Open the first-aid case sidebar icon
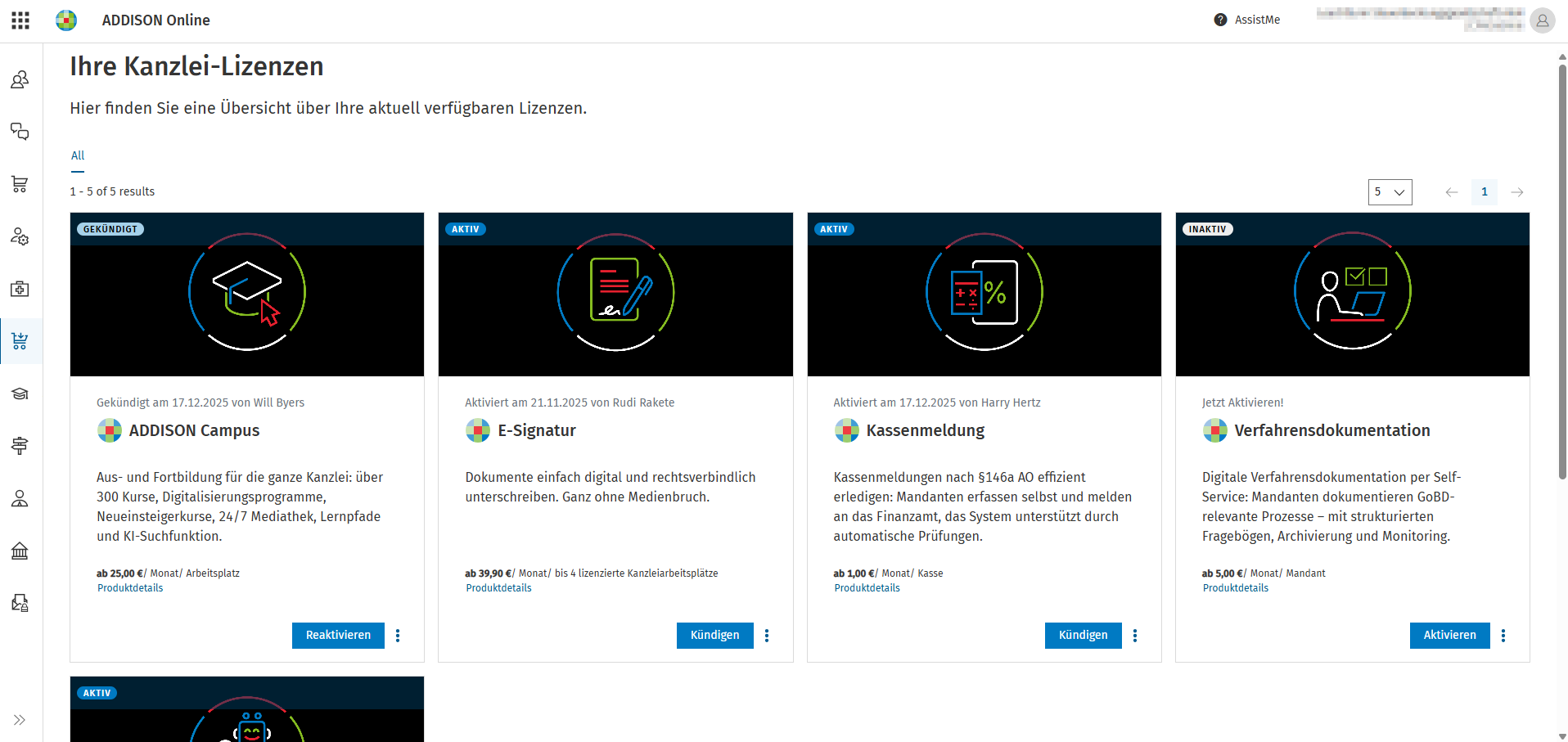Viewport: 1568px width, 742px height. click(x=20, y=289)
